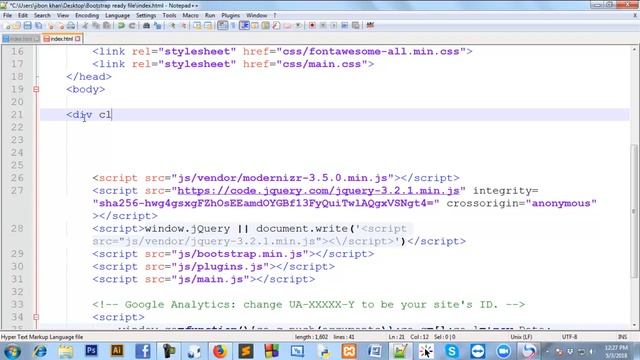Viewport: 640px width, 360px height.
Task: Collapse the body fold marker on line 19
Action: pos(36,89)
